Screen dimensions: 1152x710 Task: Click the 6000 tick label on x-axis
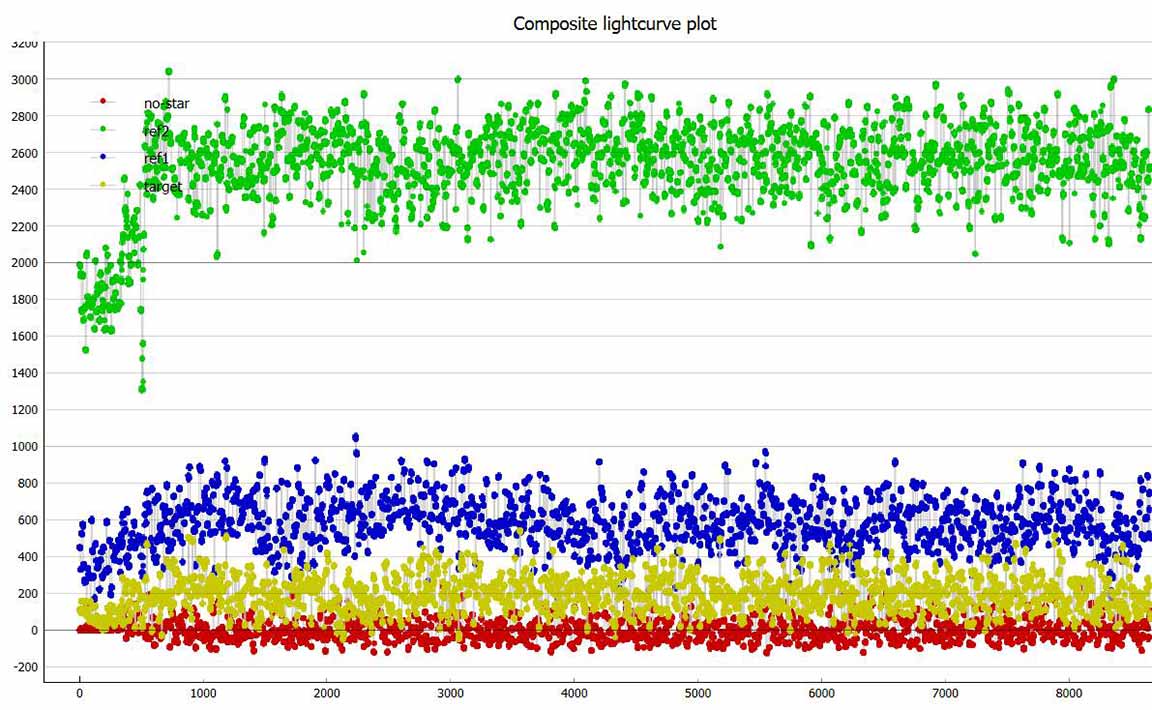pos(821,692)
